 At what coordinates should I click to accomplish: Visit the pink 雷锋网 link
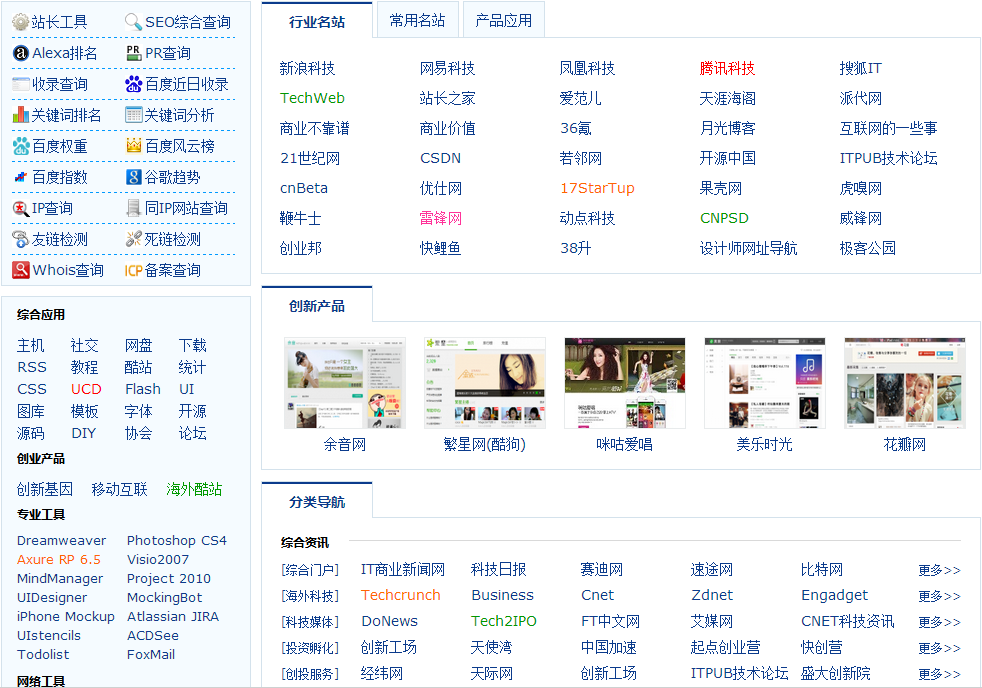coord(441,218)
